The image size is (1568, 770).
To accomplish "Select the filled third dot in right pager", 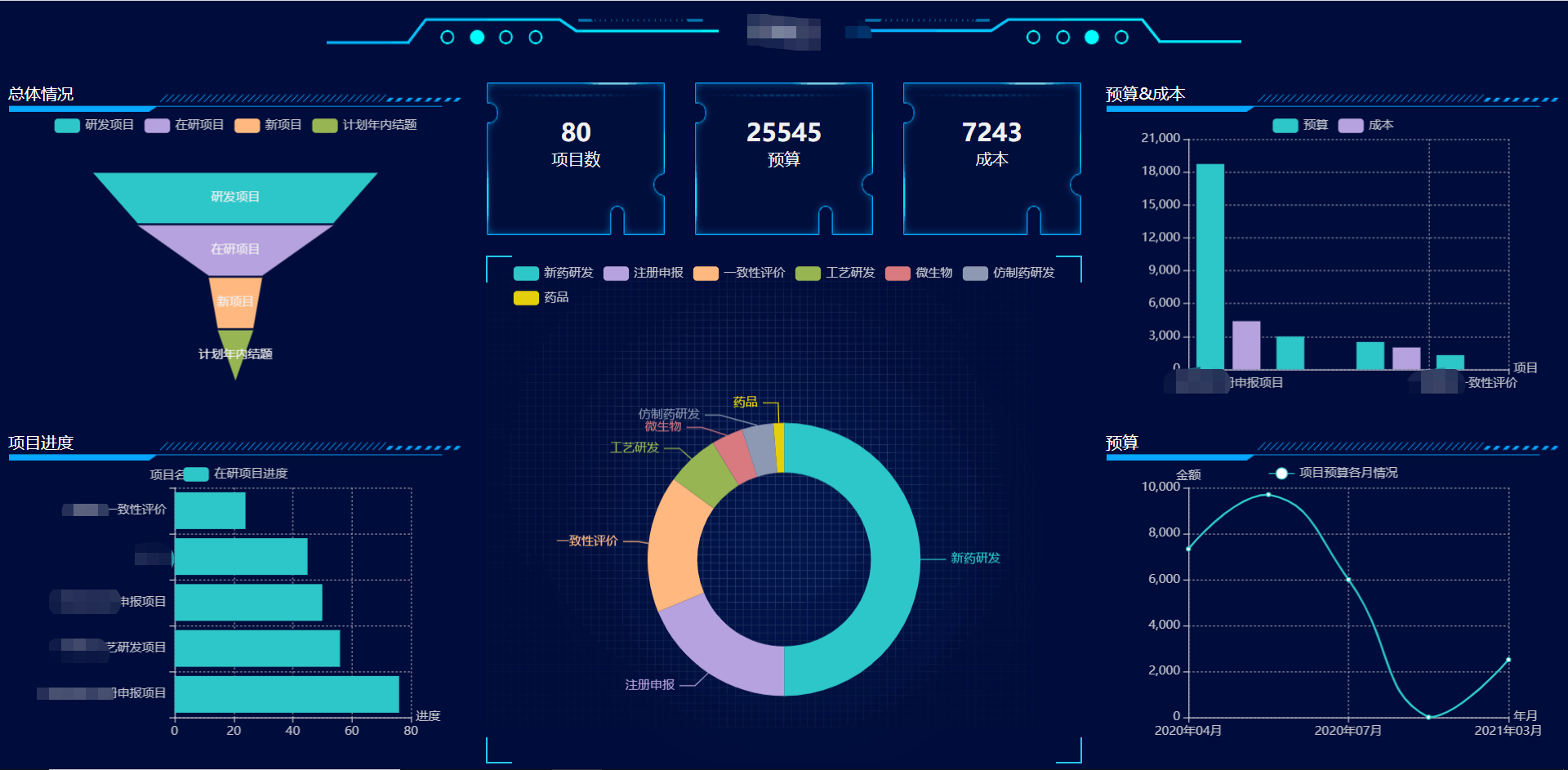I will pos(1092,37).
